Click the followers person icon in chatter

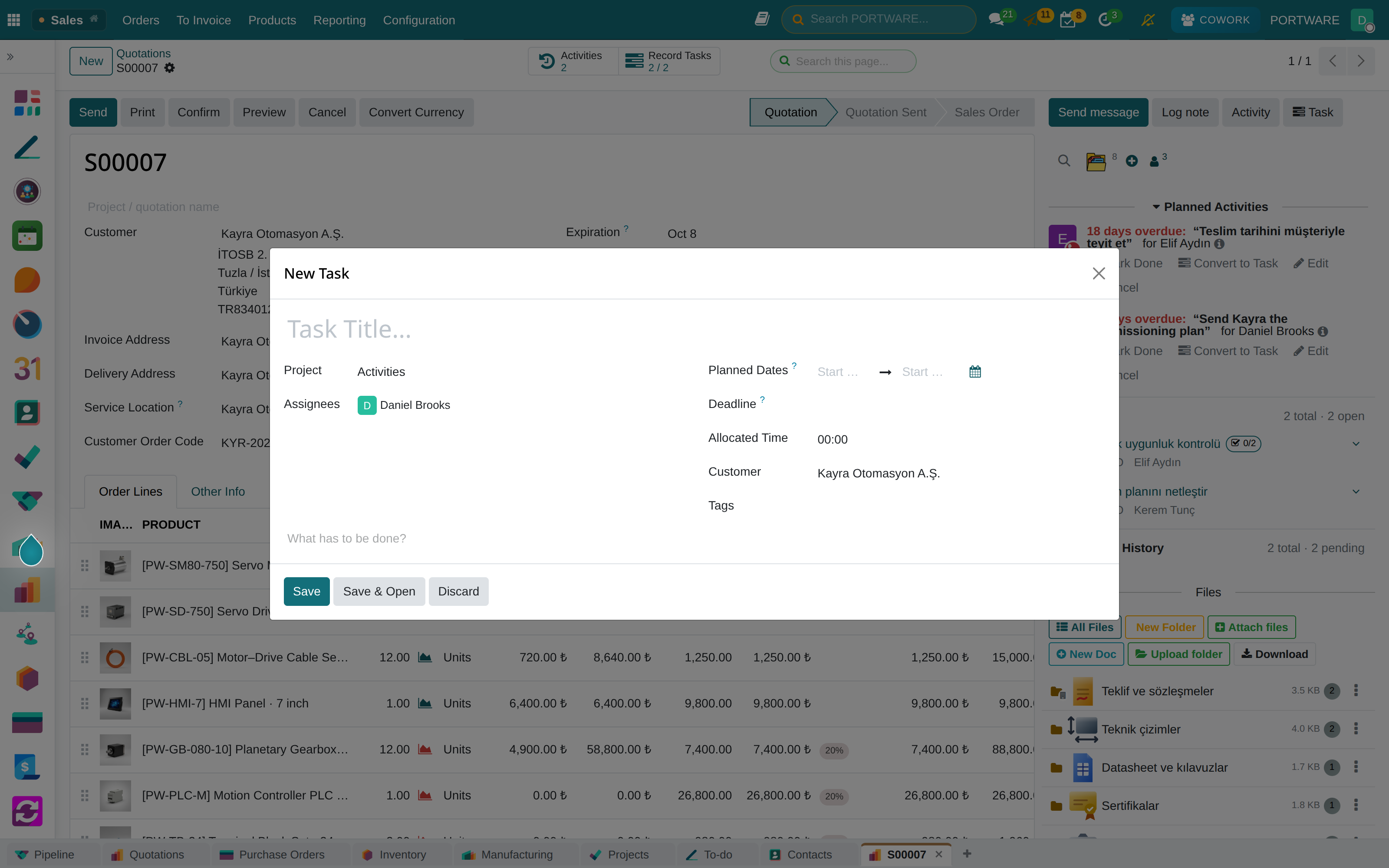1154,161
